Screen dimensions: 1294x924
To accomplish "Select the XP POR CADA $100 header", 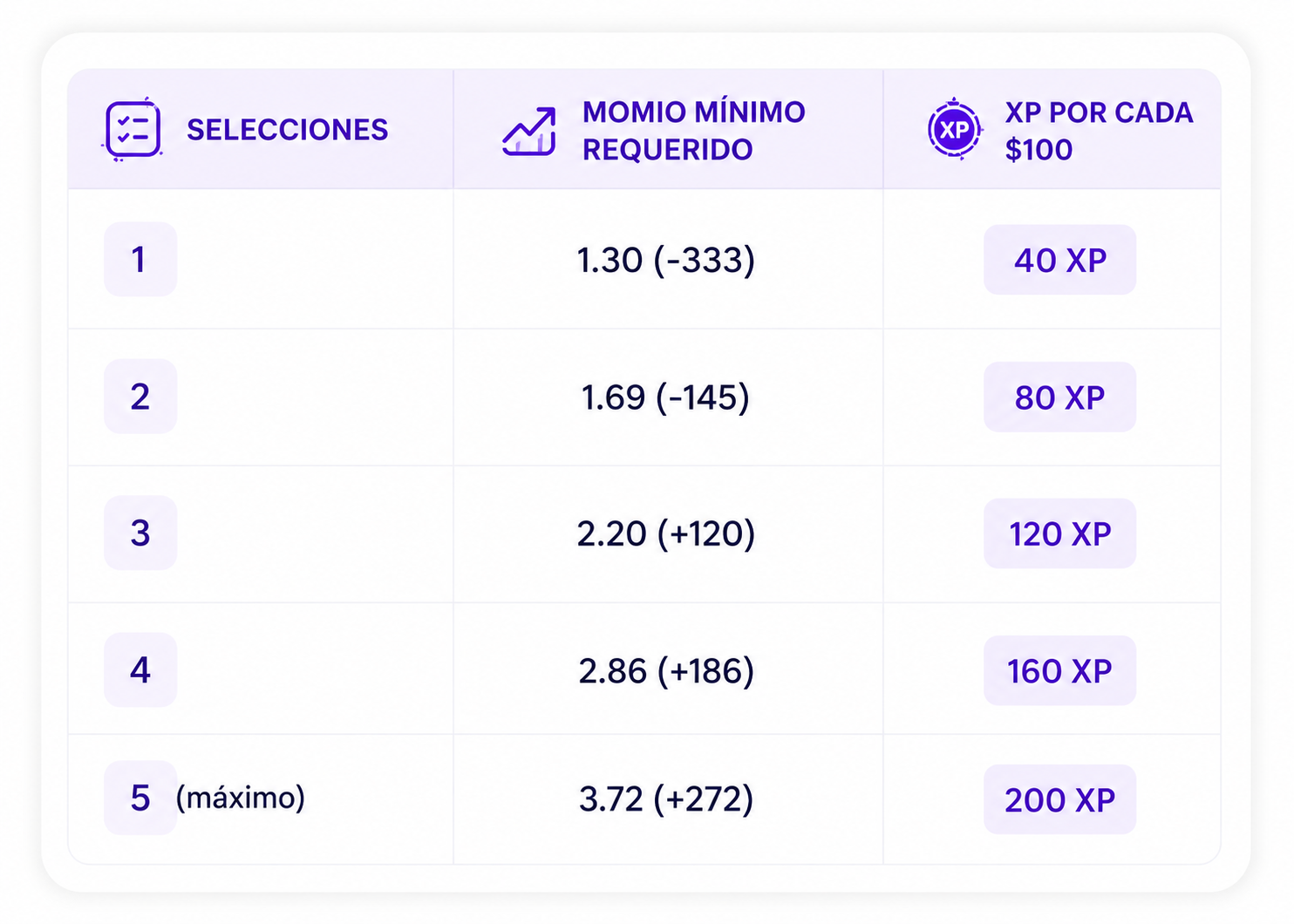I will (x=1099, y=131).
